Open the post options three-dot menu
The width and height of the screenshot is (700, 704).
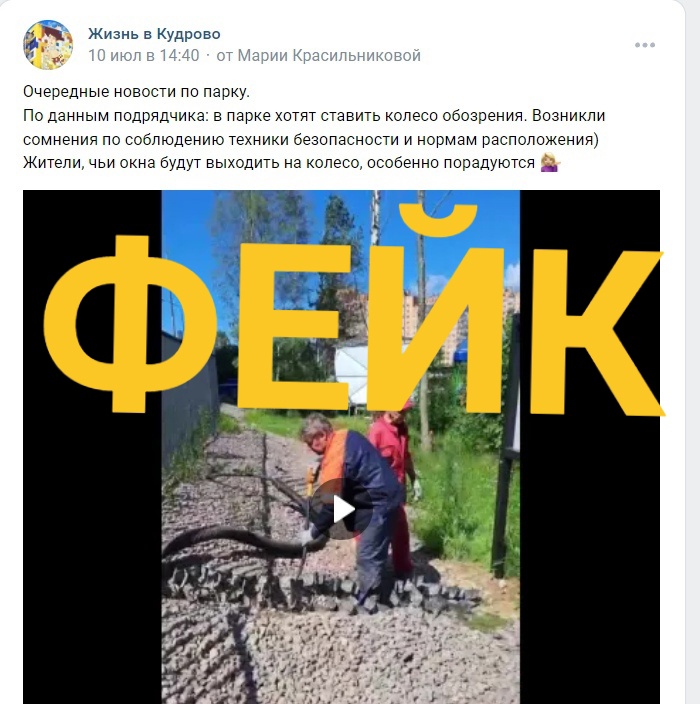[x=644, y=45]
